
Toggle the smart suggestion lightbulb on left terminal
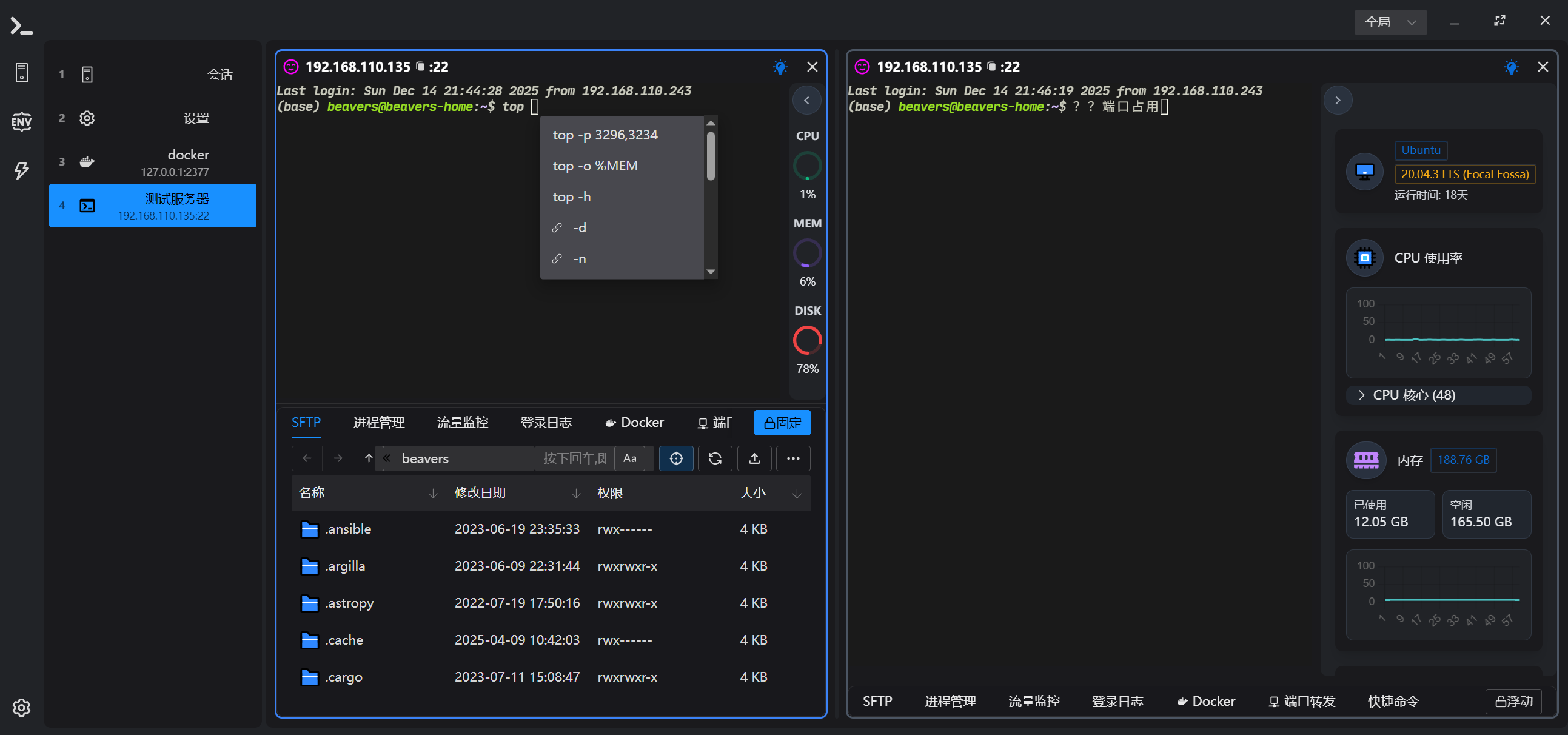pos(780,67)
